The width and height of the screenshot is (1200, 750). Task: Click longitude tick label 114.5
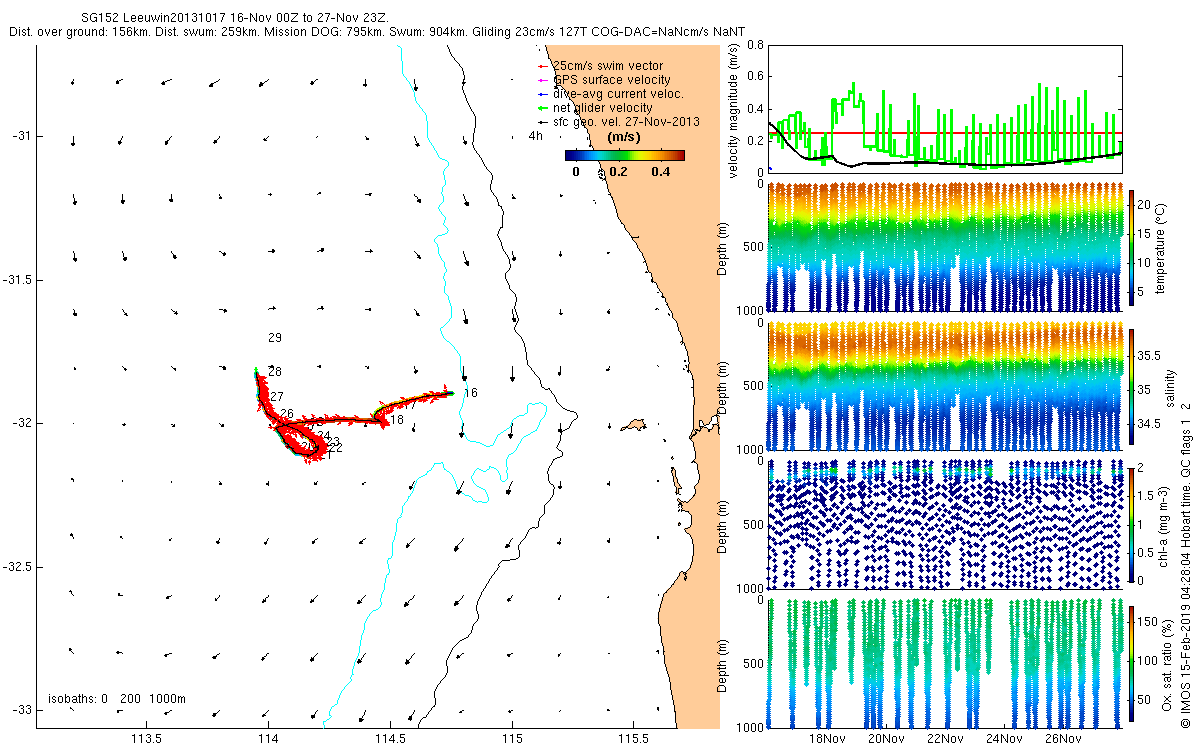click(x=390, y=740)
